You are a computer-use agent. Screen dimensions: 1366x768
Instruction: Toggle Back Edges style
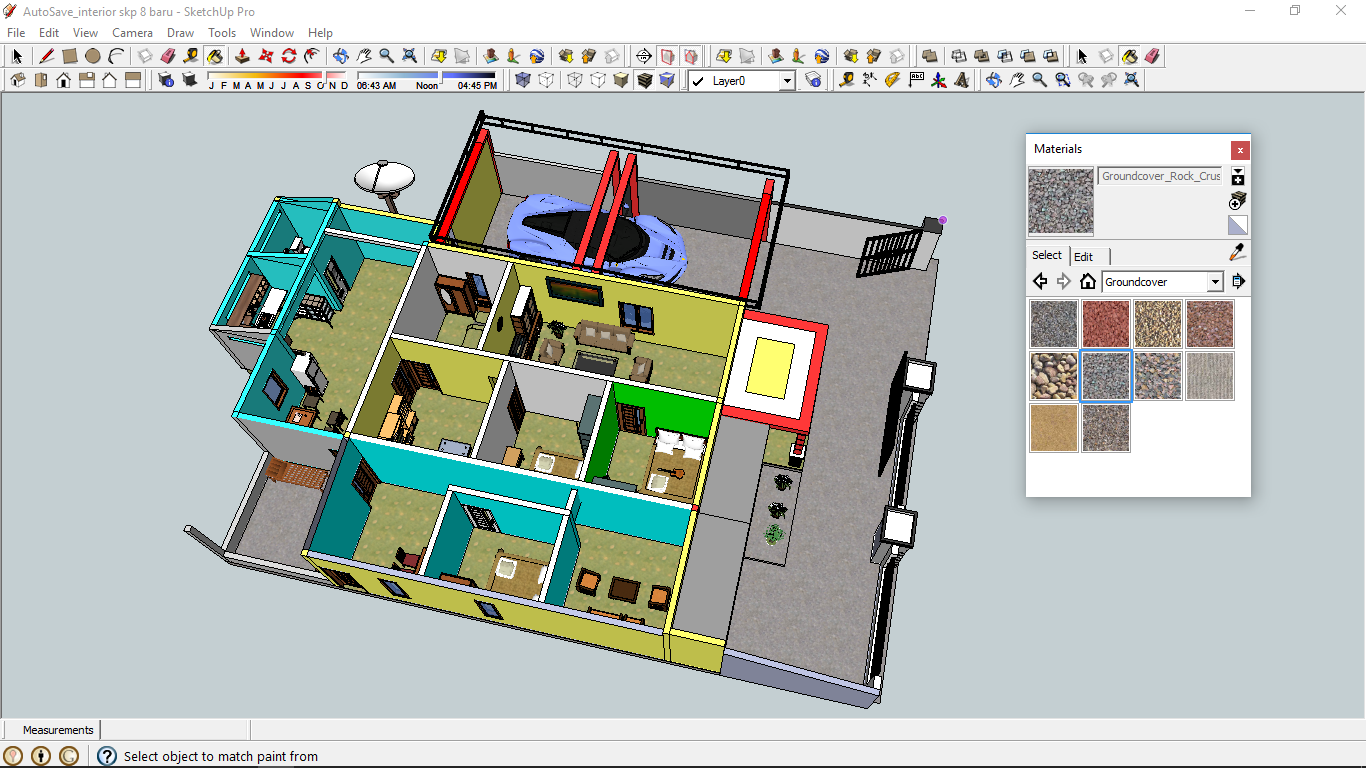(x=546, y=80)
